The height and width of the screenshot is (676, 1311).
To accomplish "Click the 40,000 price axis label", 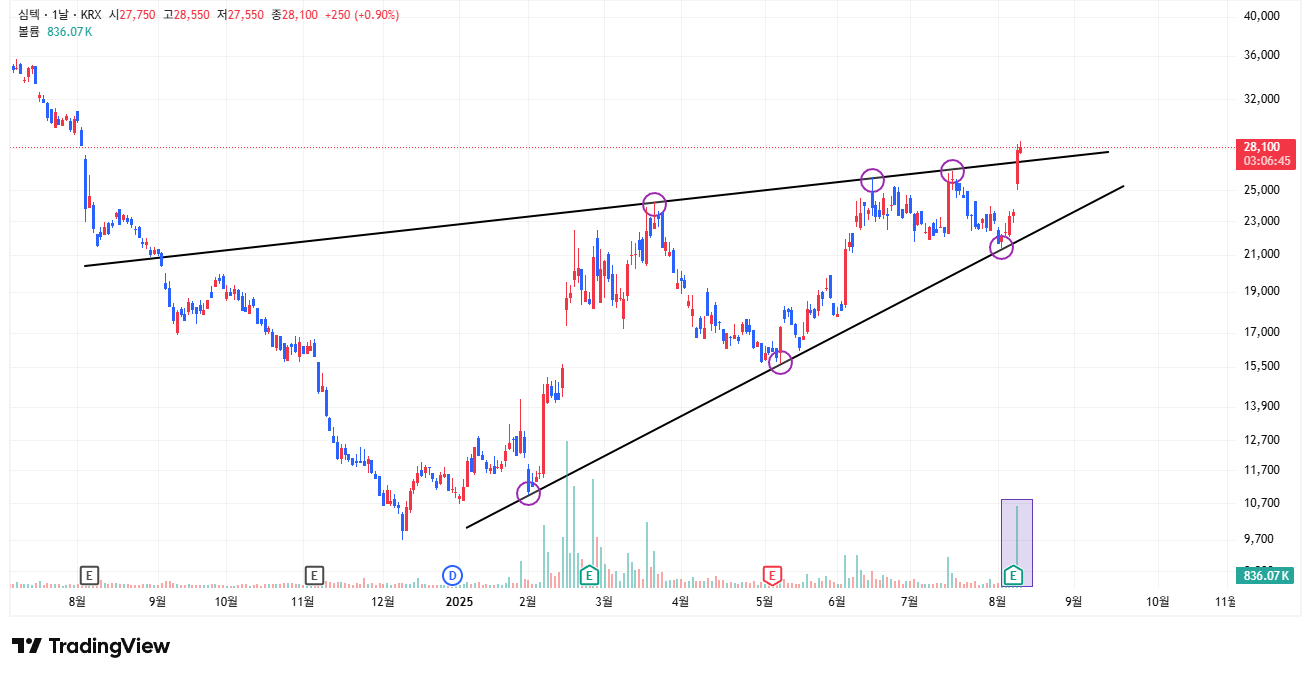I will 1262,16.
